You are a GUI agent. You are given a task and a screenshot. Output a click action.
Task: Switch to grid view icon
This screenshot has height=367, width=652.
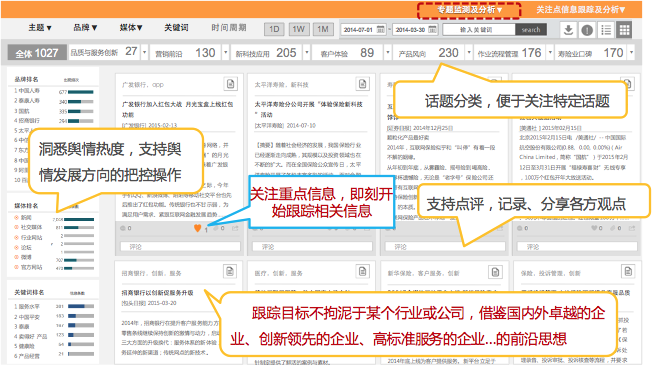coord(624,30)
